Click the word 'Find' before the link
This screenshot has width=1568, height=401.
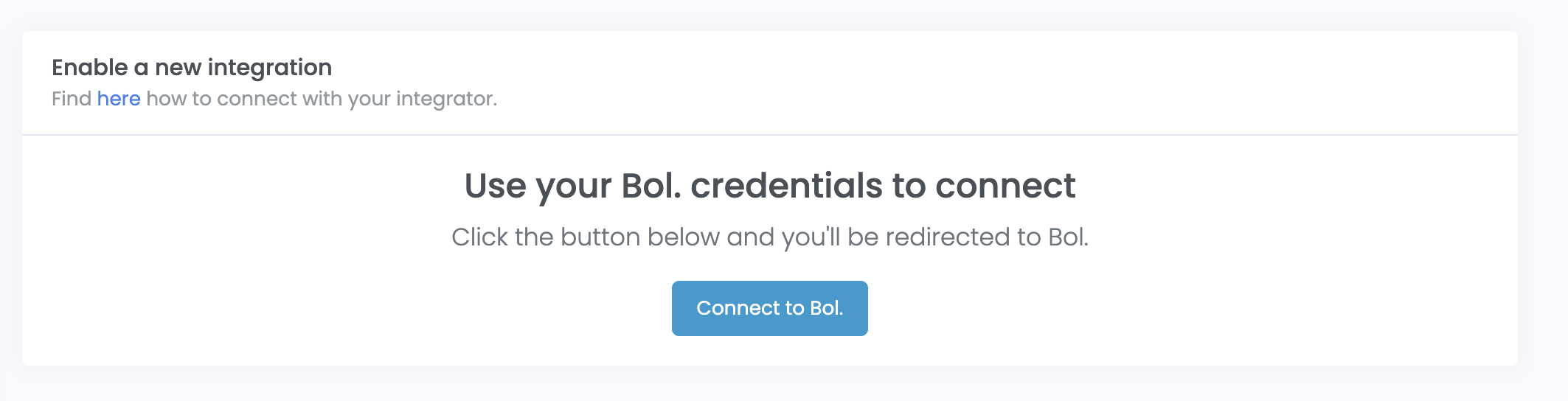pos(72,99)
